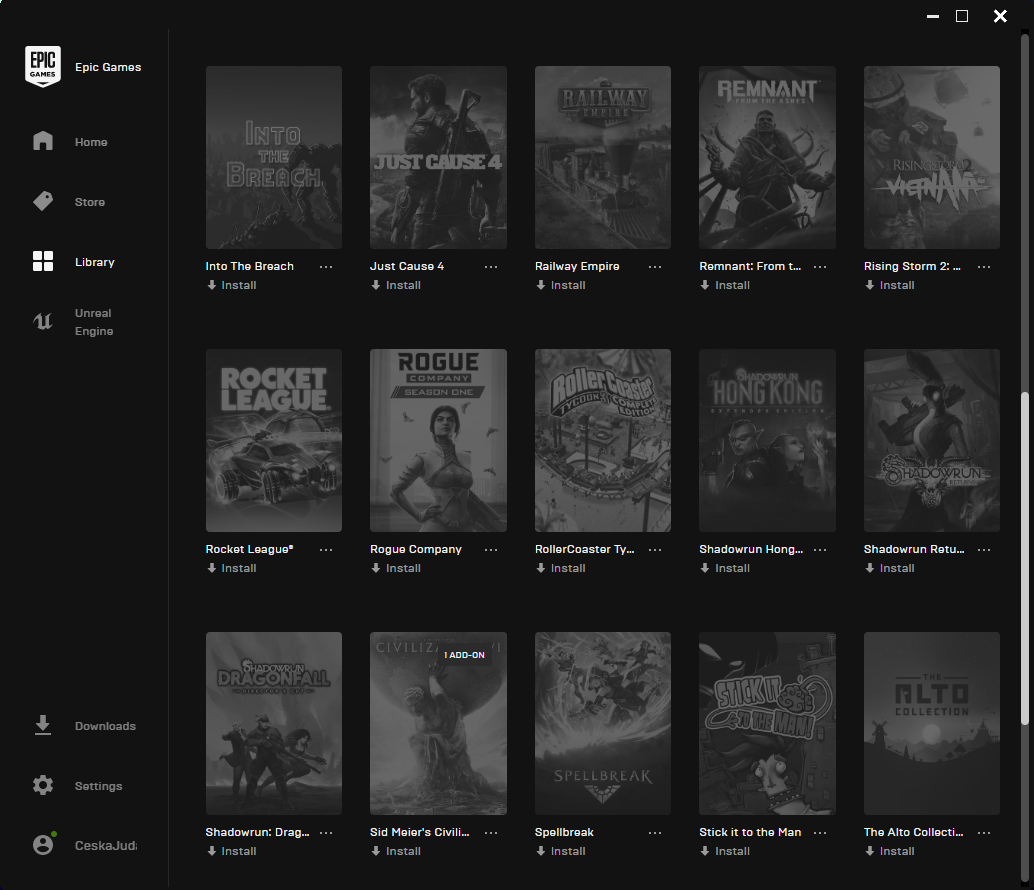
Task: Open options menu for Rising Storm 2
Action: (984, 266)
